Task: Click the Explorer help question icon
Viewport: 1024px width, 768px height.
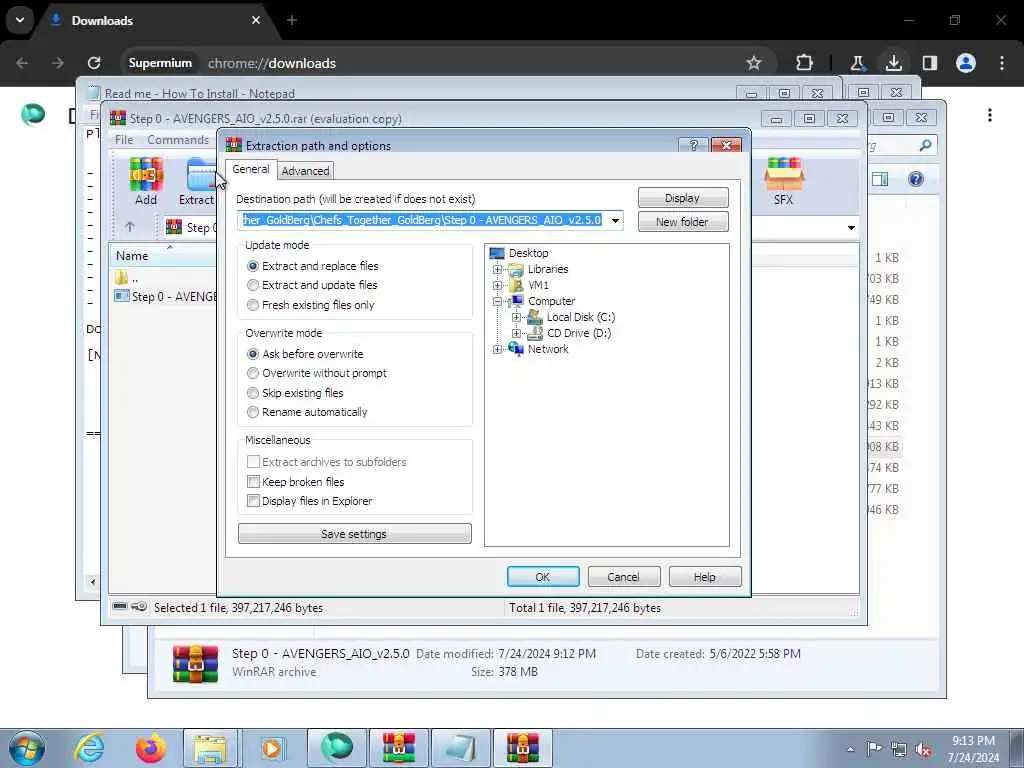Action: pos(916,179)
